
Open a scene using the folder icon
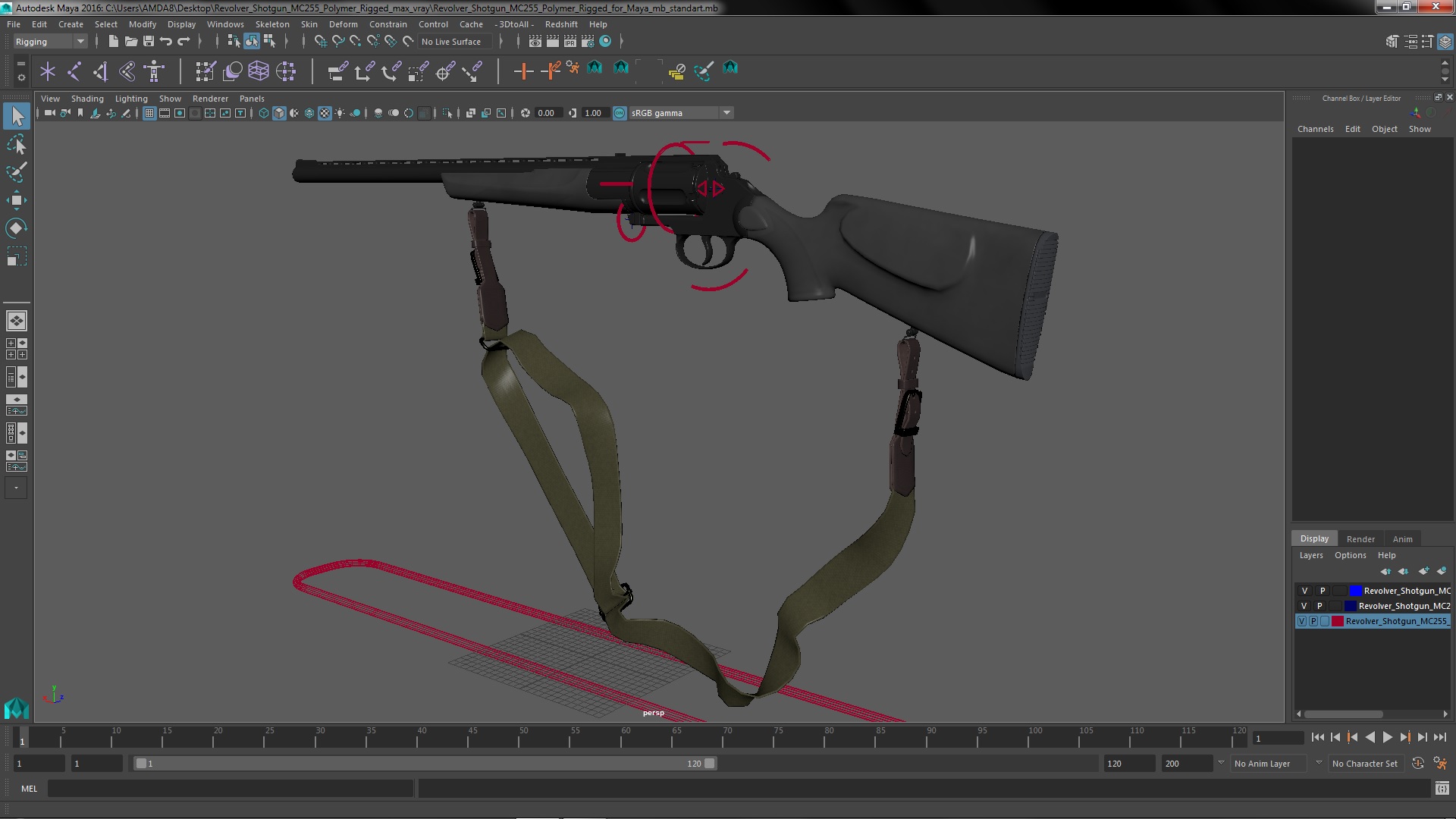(x=130, y=42)
